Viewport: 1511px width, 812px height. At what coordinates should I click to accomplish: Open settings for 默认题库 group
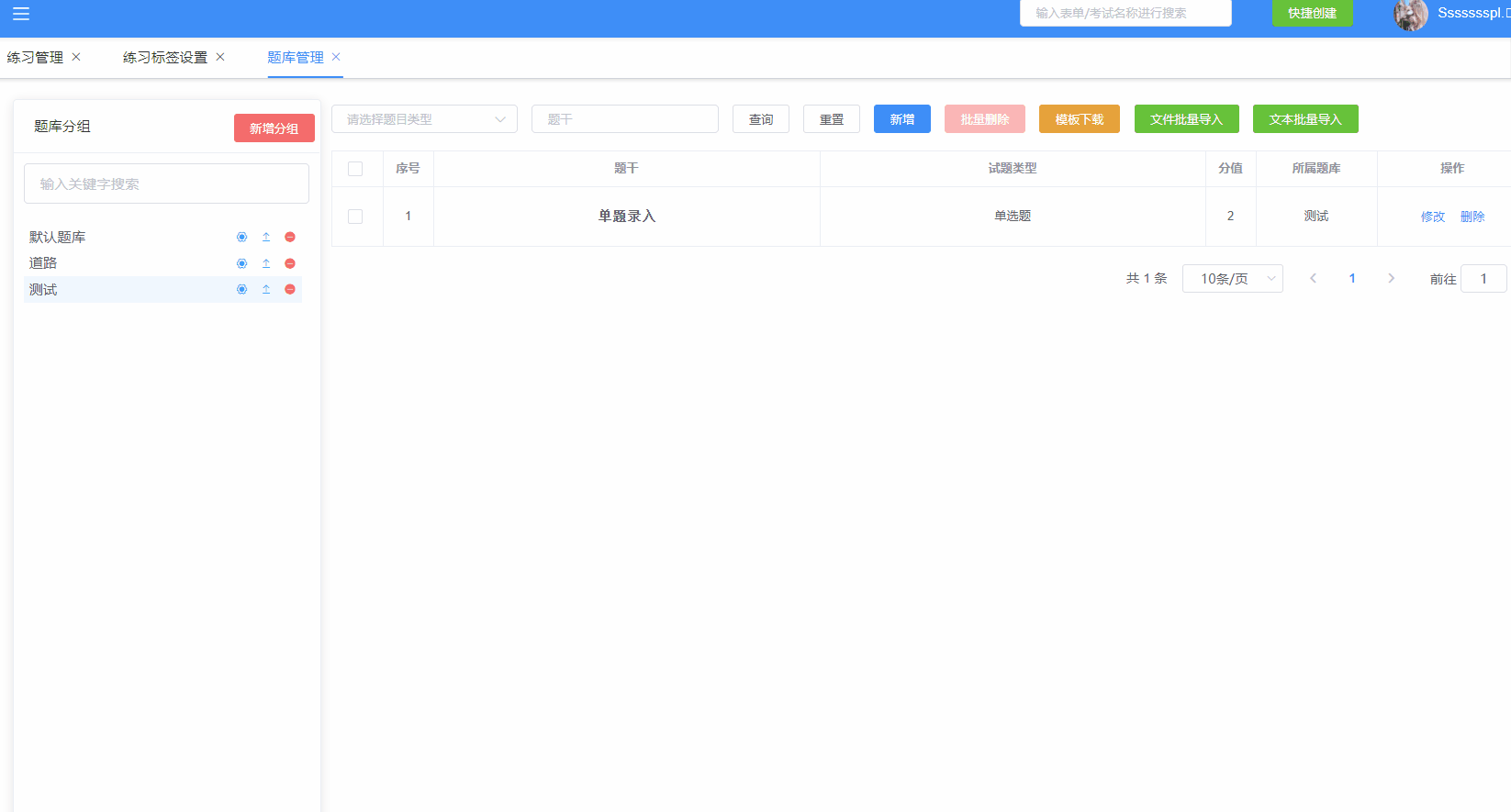pyautogui.click(x=242, y=237)
